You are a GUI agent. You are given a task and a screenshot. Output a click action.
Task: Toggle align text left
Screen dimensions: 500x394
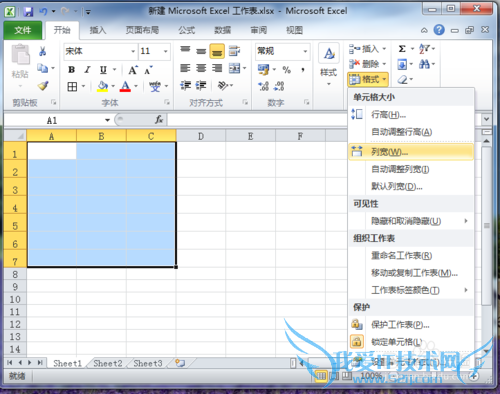click(x=185, y=68)
